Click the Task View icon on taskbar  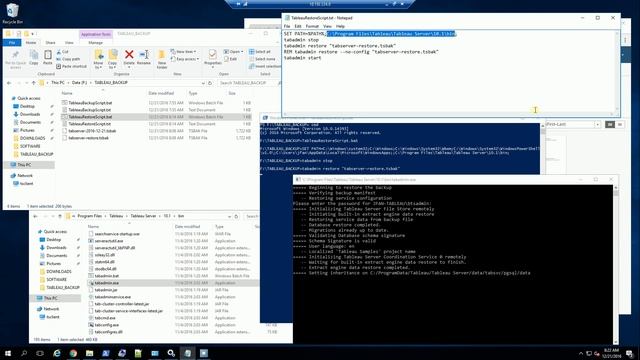click(x=40, y=353)
